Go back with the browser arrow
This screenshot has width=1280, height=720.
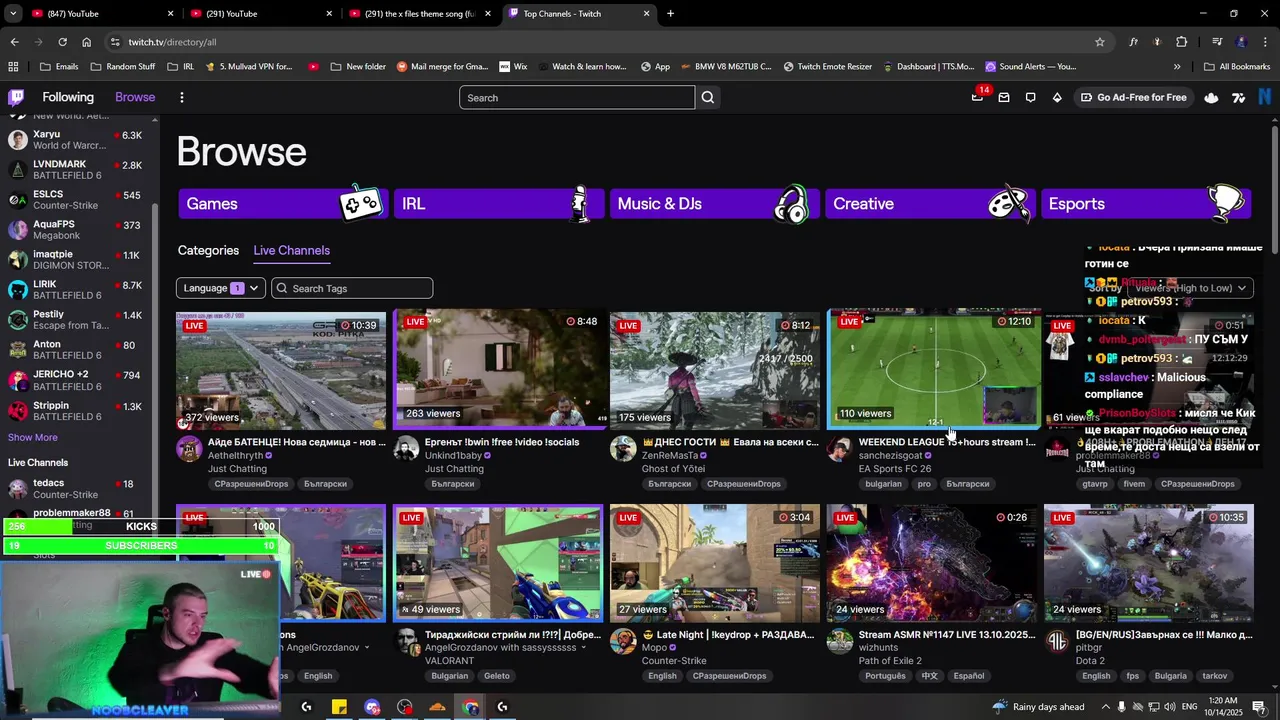point(14,42)
